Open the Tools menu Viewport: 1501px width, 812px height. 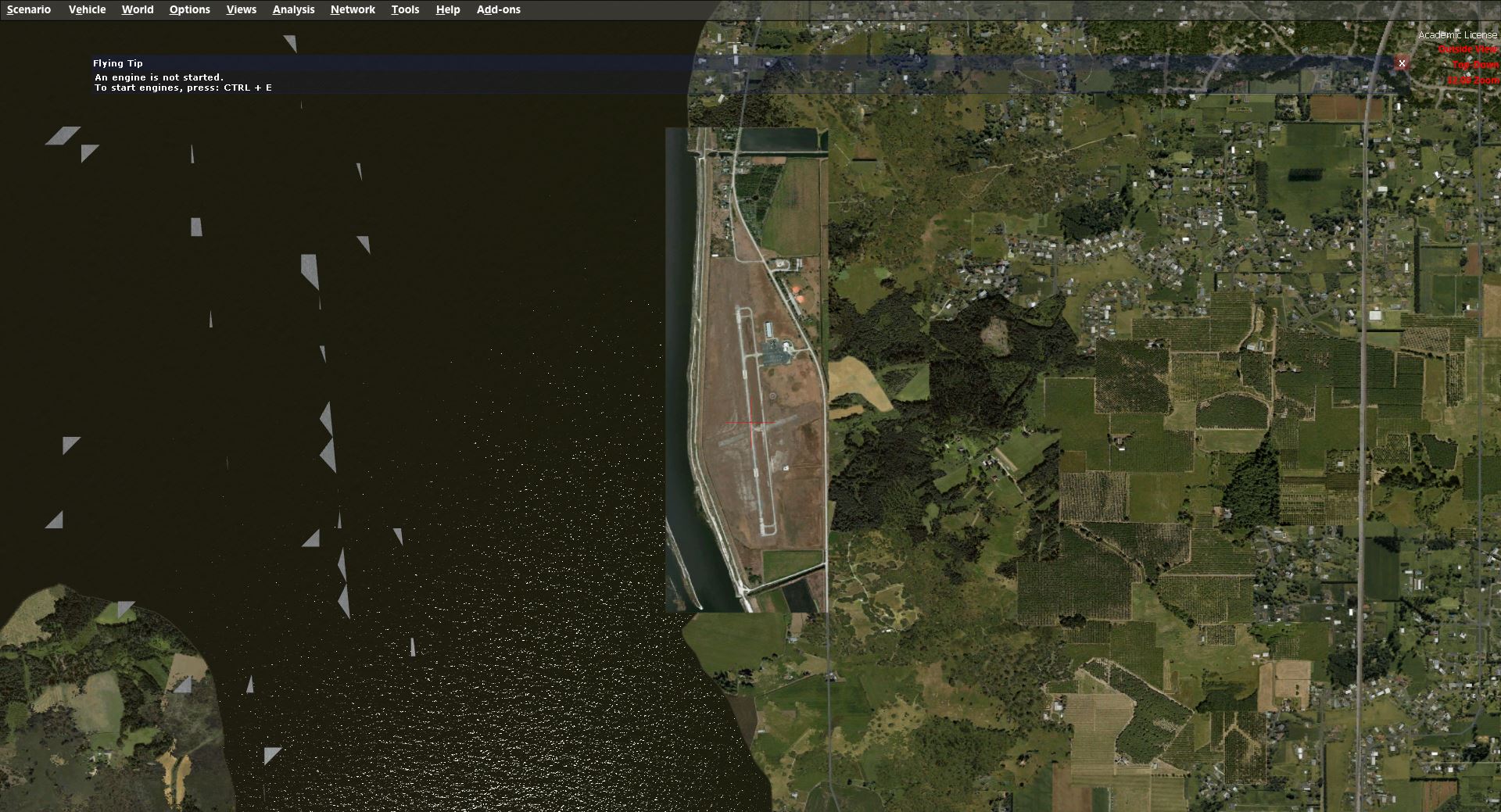coord(405,9)
